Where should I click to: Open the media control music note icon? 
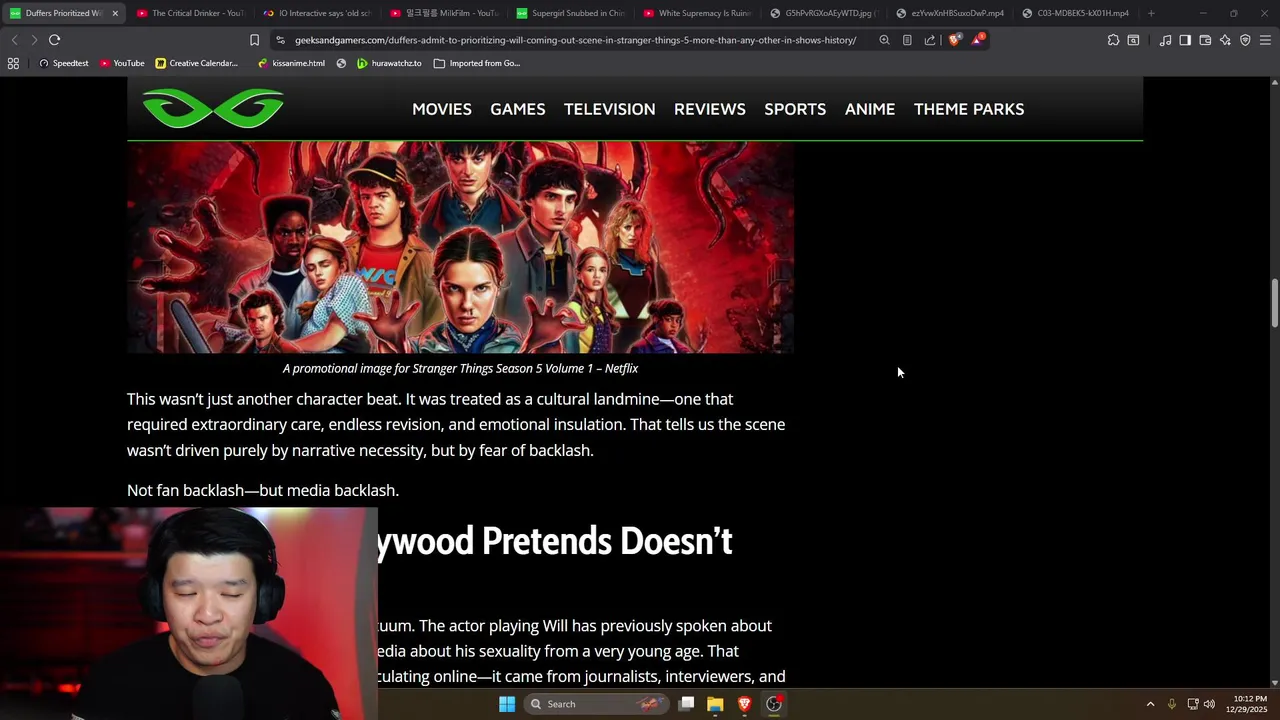click(x=1166, y=40)
